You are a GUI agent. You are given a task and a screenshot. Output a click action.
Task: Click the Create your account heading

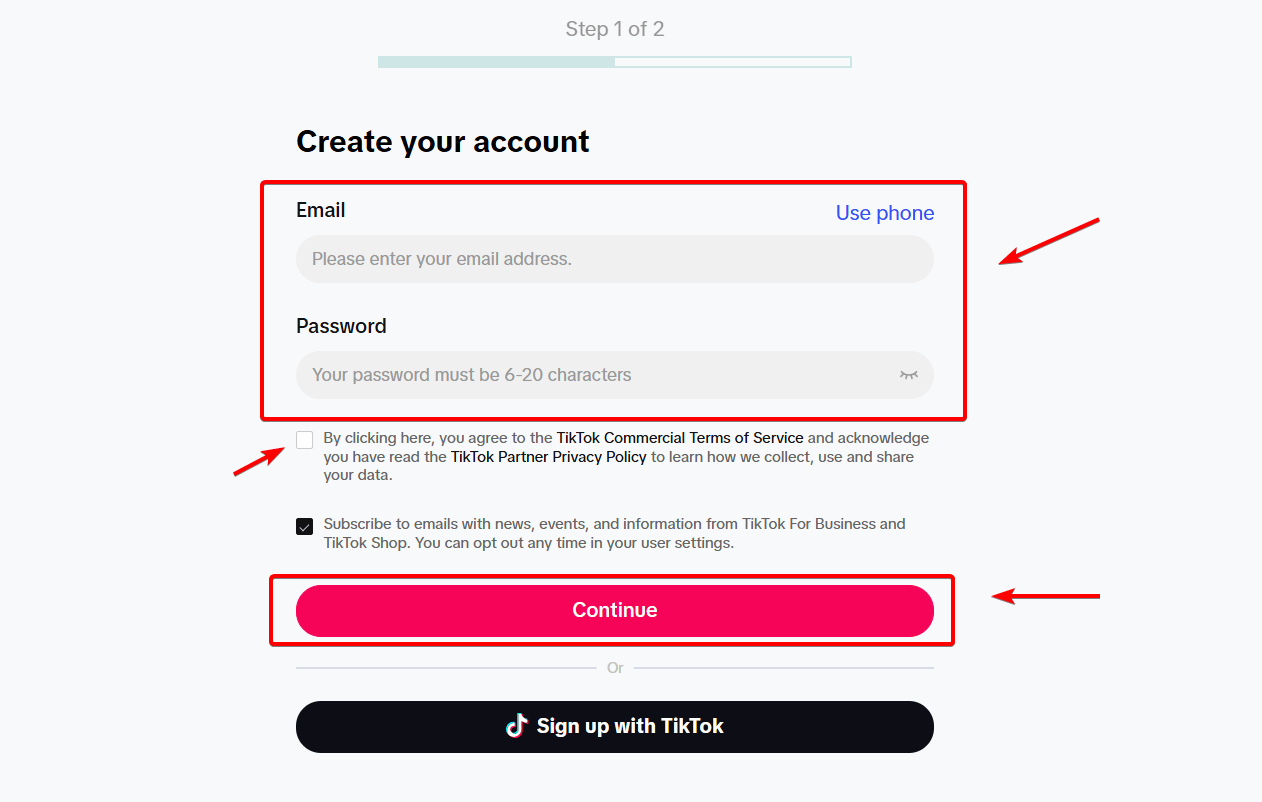pyautogui.click(x=442, y=141)
